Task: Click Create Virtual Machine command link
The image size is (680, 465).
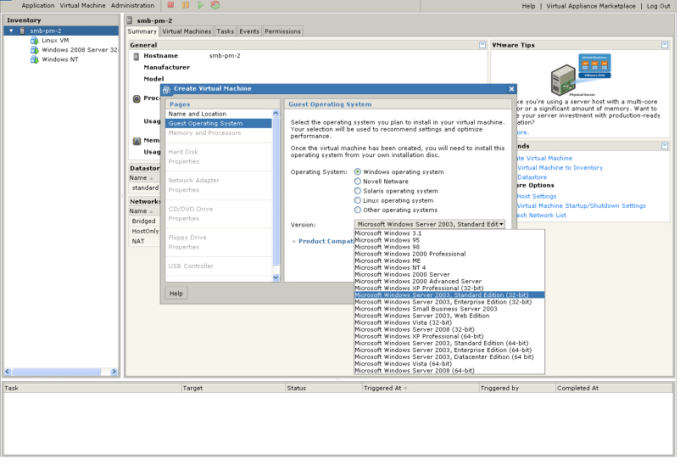Action: [x=544, y=158]
